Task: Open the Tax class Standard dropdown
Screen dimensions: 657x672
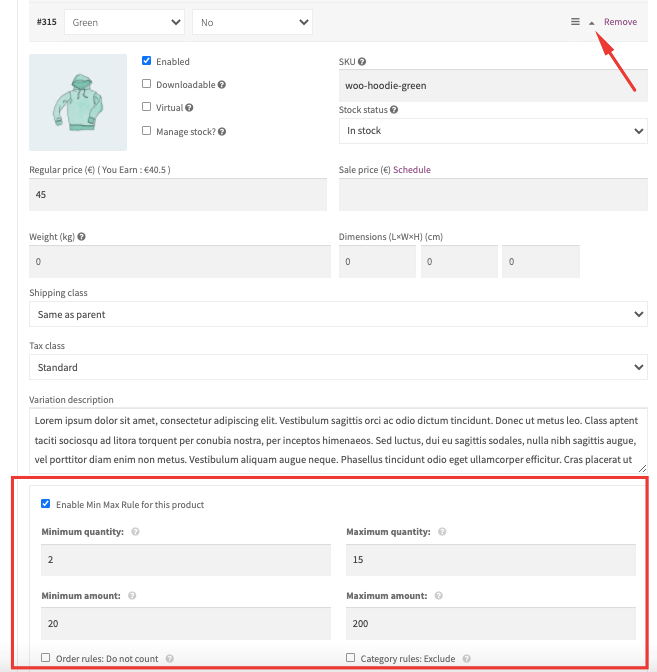Action: 338,367
